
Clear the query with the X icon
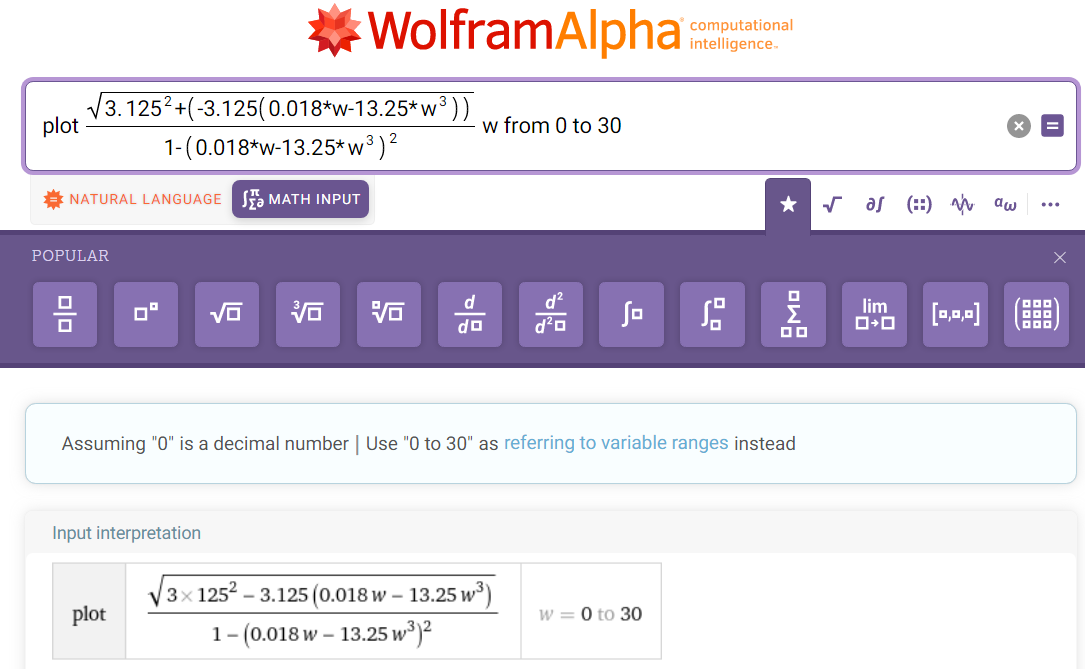click(1019, 126)
